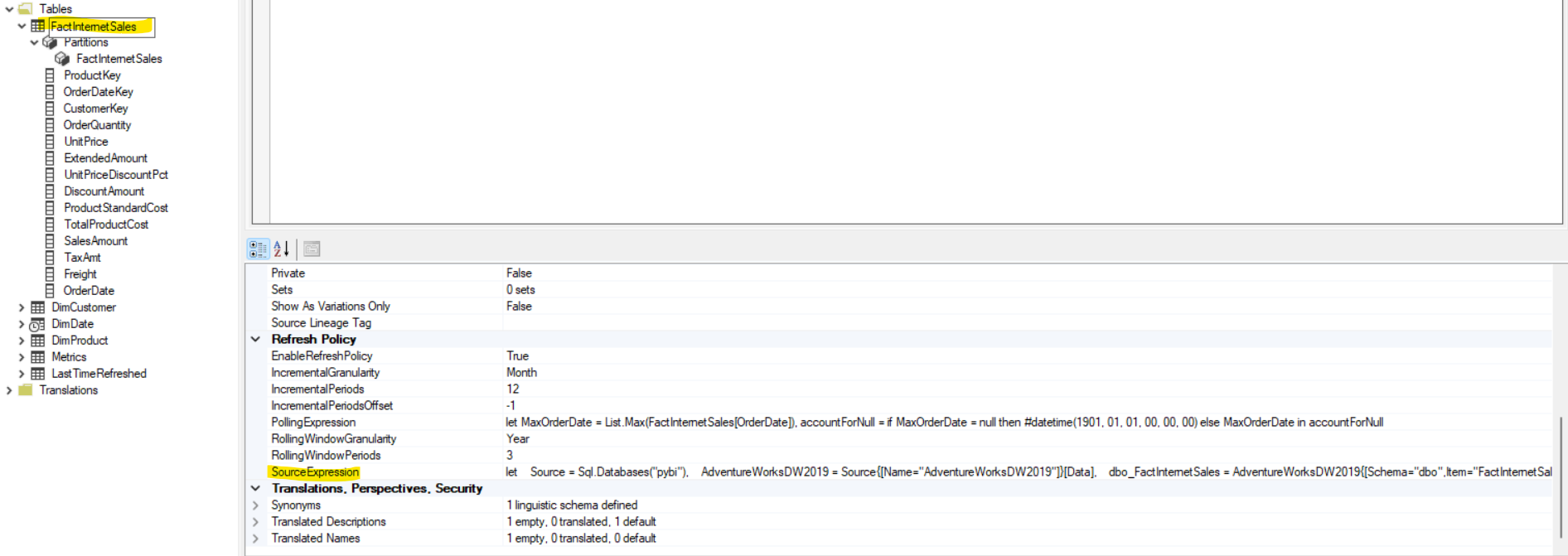1568x556 pixels.
Task: Expand the Translated Descriptions property
Action: click(x=255, y=522)
